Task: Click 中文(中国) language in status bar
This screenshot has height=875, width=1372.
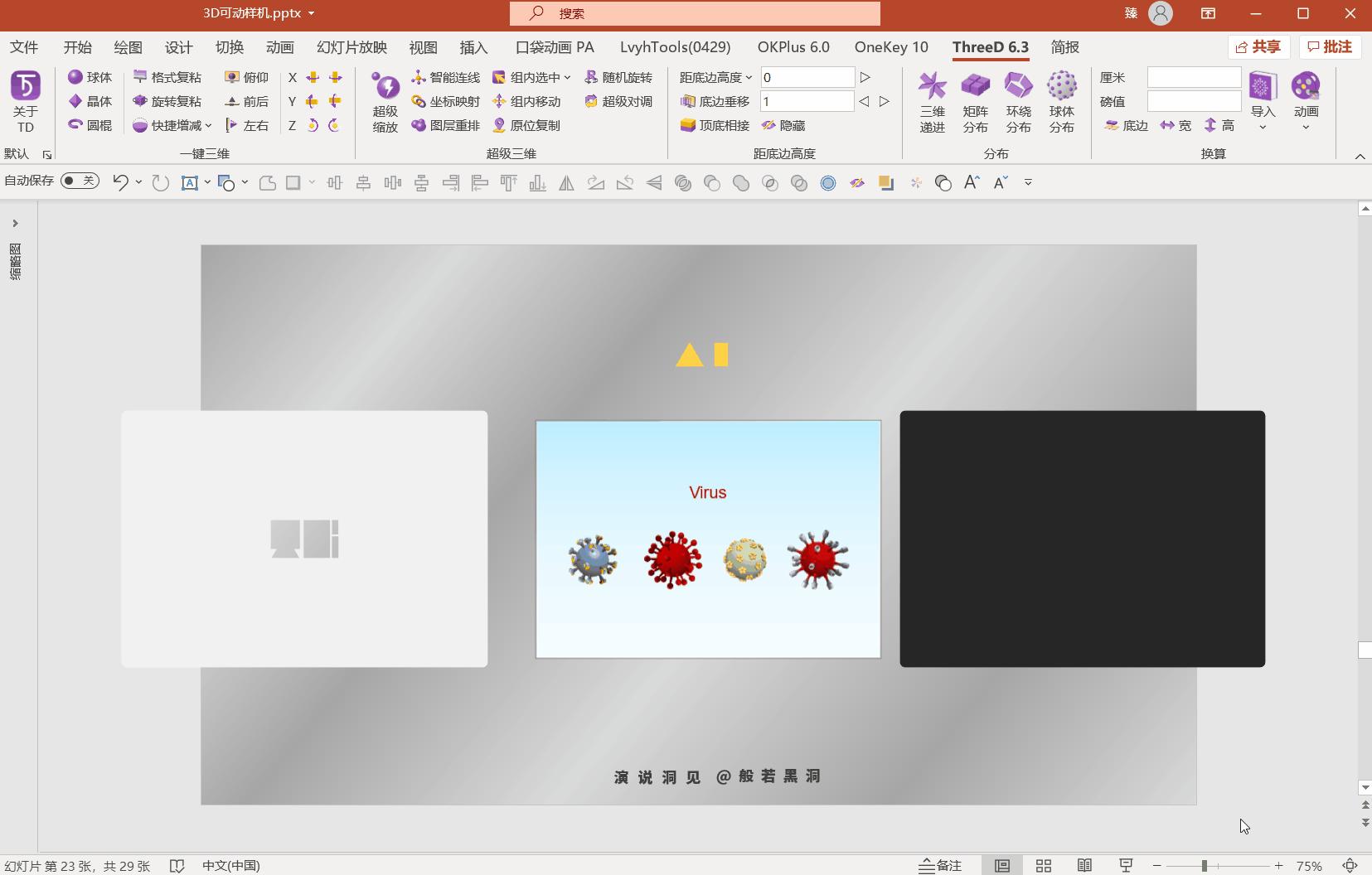Action: [x=231, y=866]
